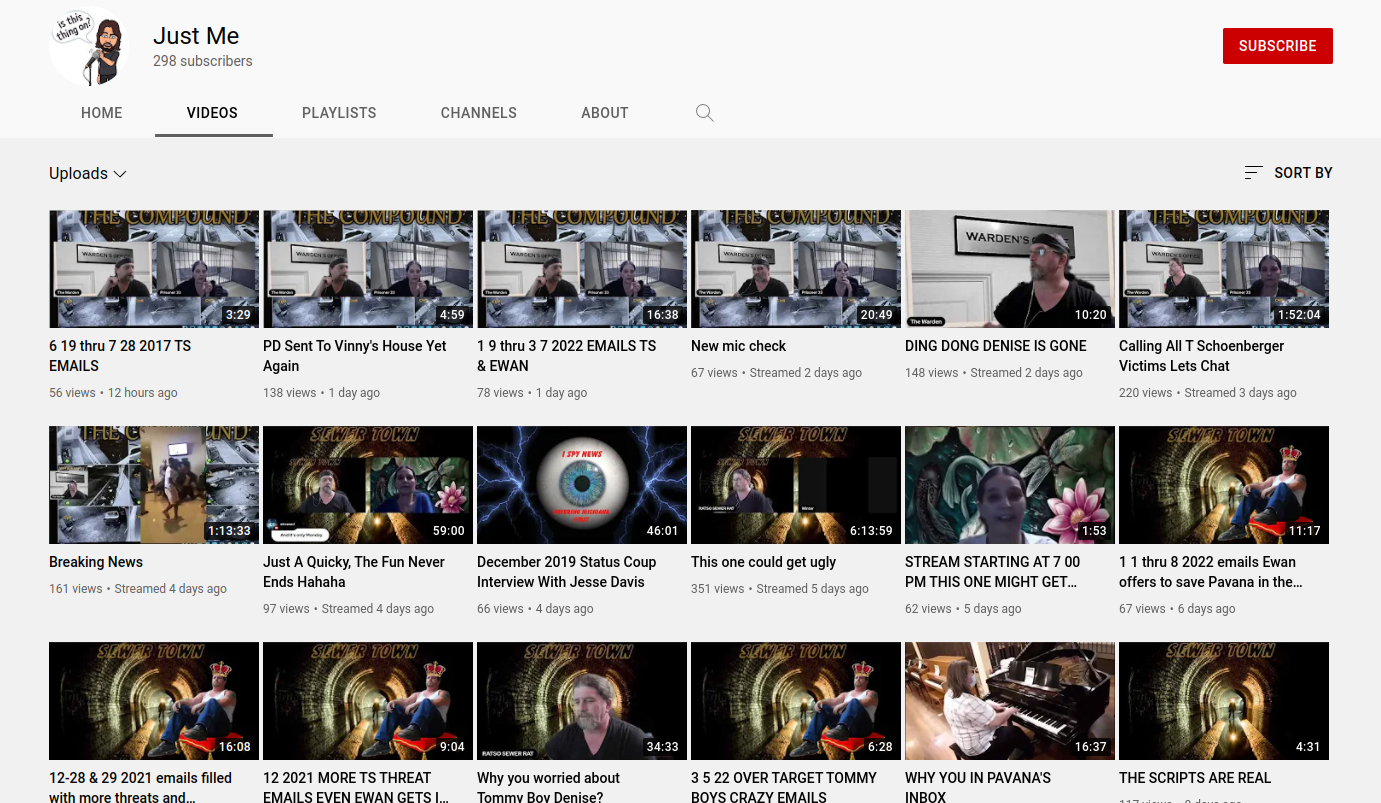Image resolution: width=1381 pixels, height=803 pixels.
Task: Click the 62 views 5 days ago text
Action: (963, 609)
